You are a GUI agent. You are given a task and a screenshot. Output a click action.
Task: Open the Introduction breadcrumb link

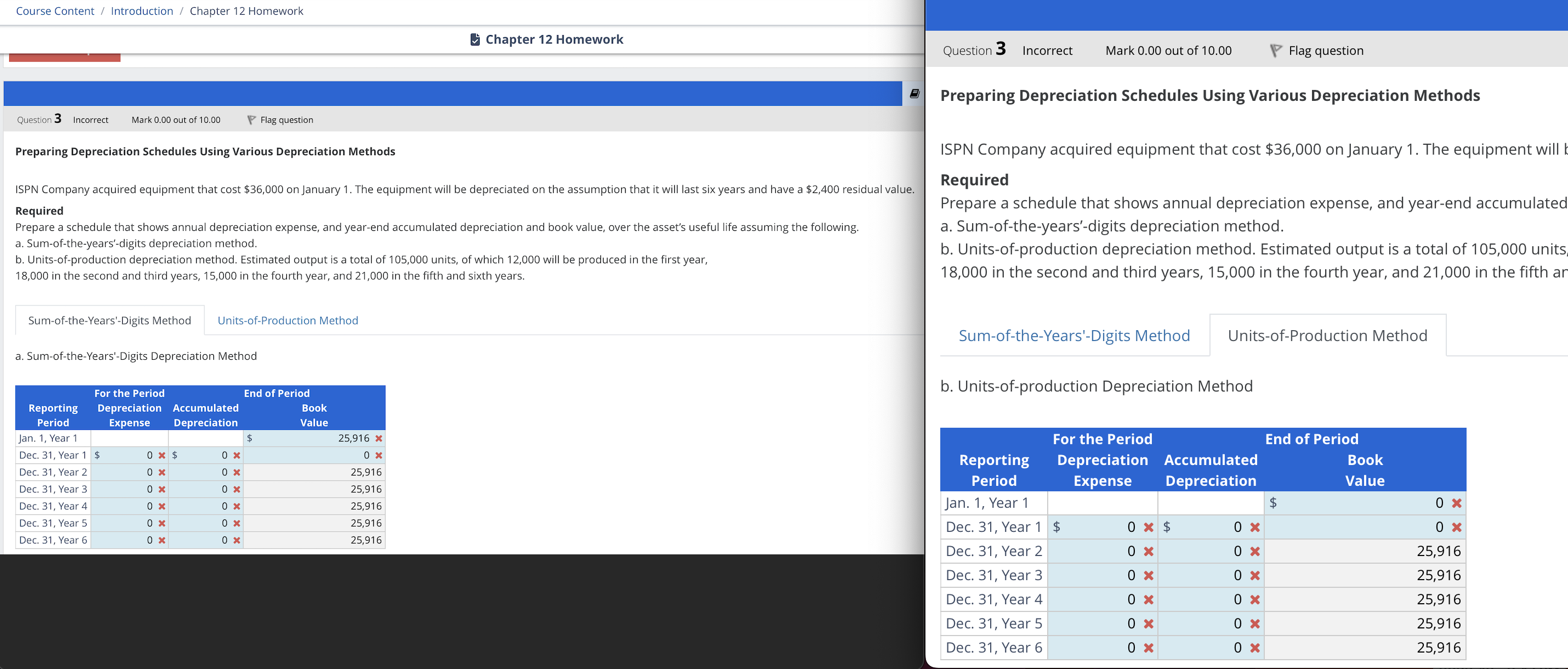(142, 11)
